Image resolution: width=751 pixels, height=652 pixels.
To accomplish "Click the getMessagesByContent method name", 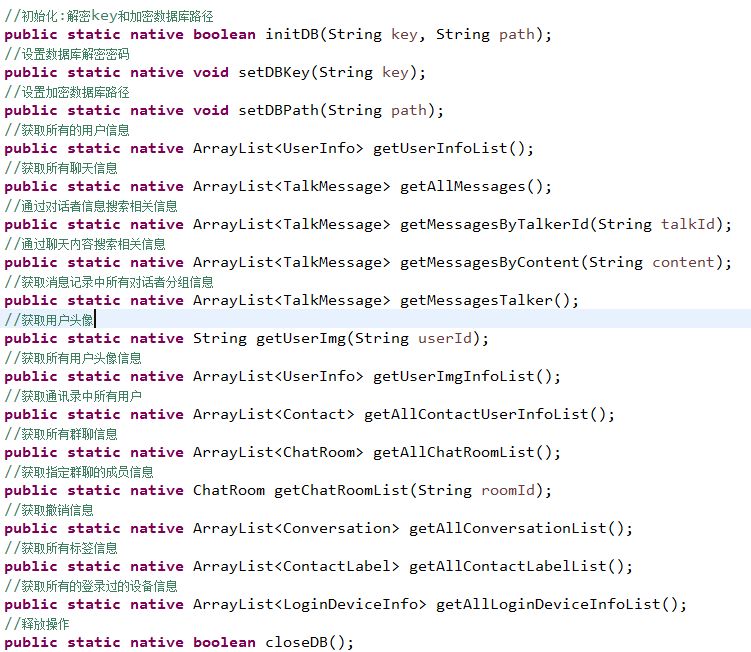I will tap(490, 263).
